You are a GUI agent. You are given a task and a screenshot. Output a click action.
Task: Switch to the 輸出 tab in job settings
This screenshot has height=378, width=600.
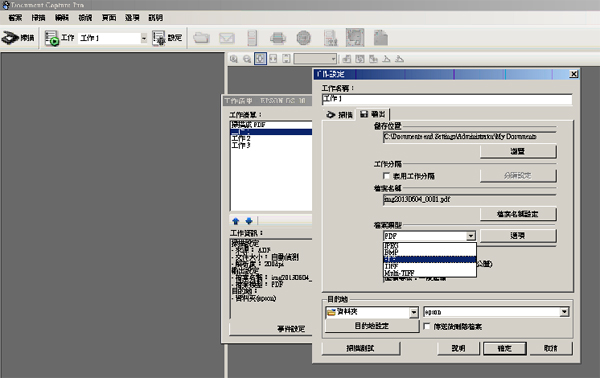[x=373, y=114]
